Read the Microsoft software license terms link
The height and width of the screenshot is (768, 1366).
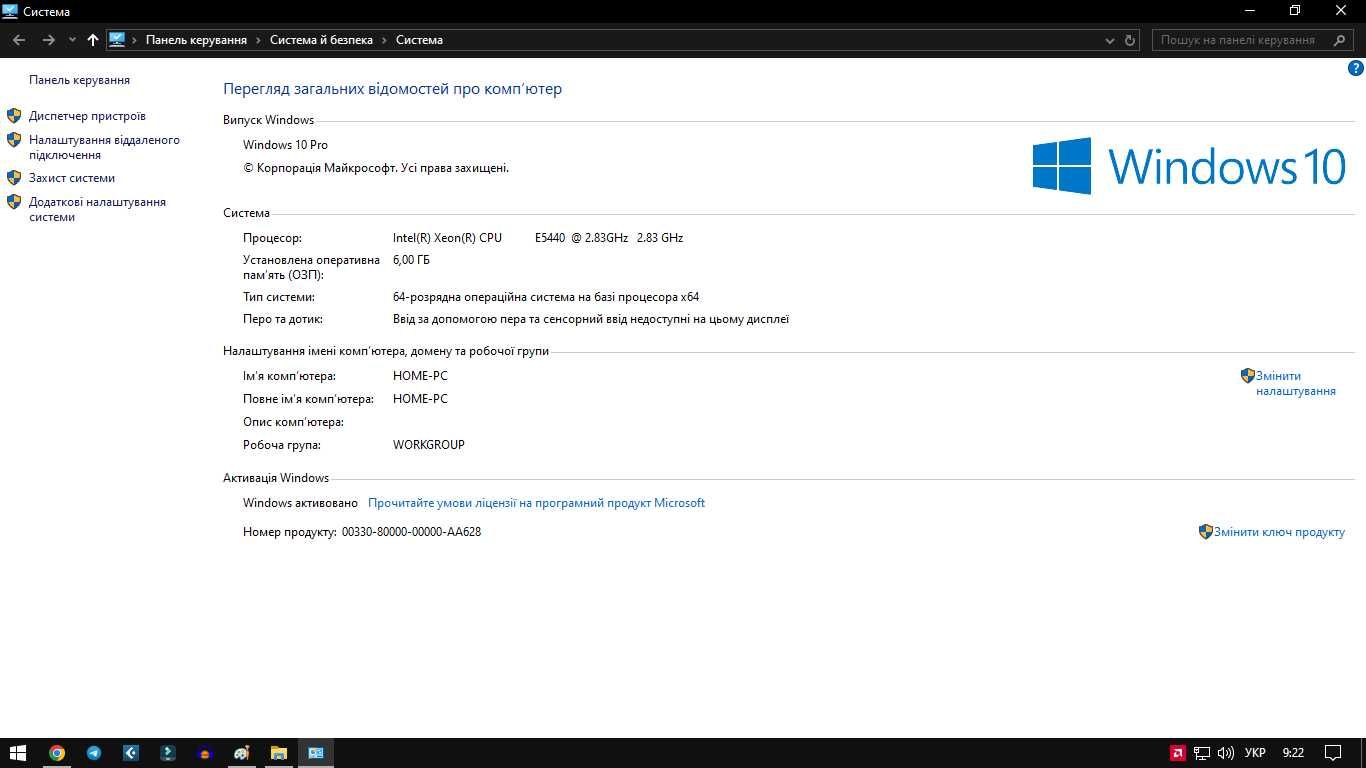(x=536, y=503)
